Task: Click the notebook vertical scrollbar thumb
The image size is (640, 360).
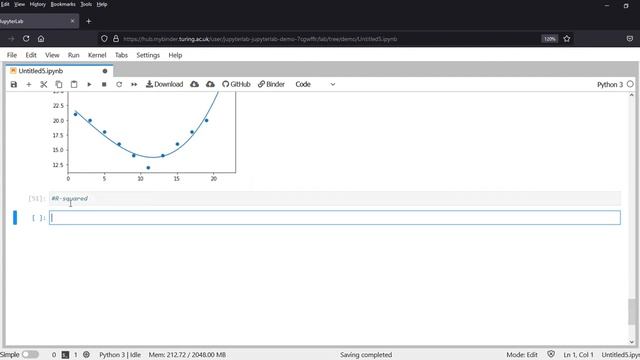Action: tap(631, 311)
